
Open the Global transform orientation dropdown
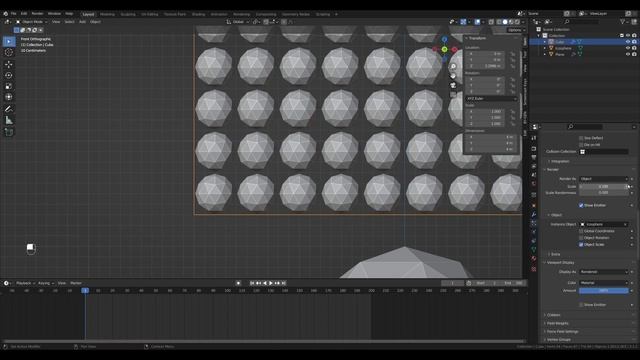[238, 22]
